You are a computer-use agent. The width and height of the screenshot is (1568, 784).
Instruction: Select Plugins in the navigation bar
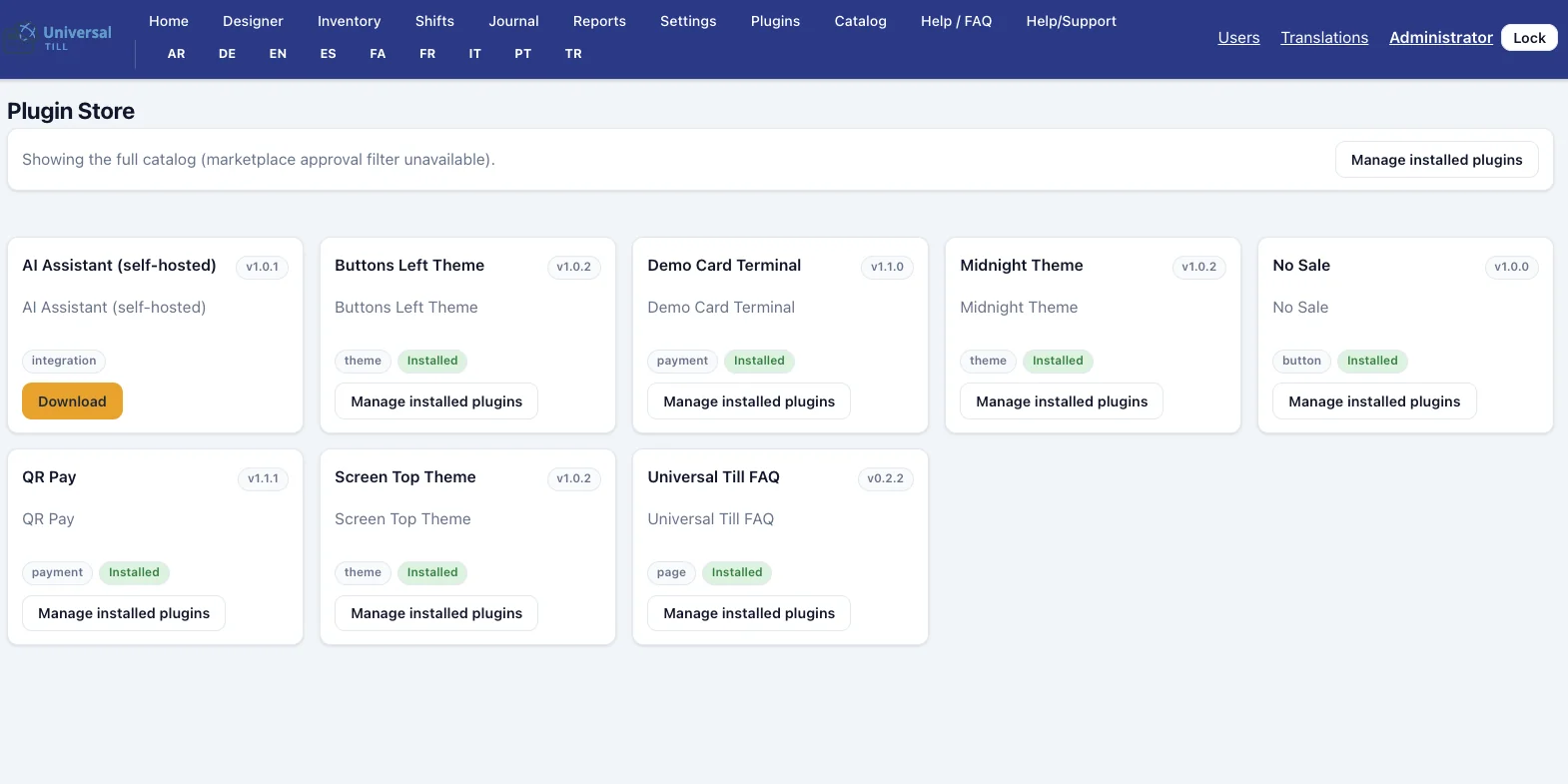(x=775, y=21)
